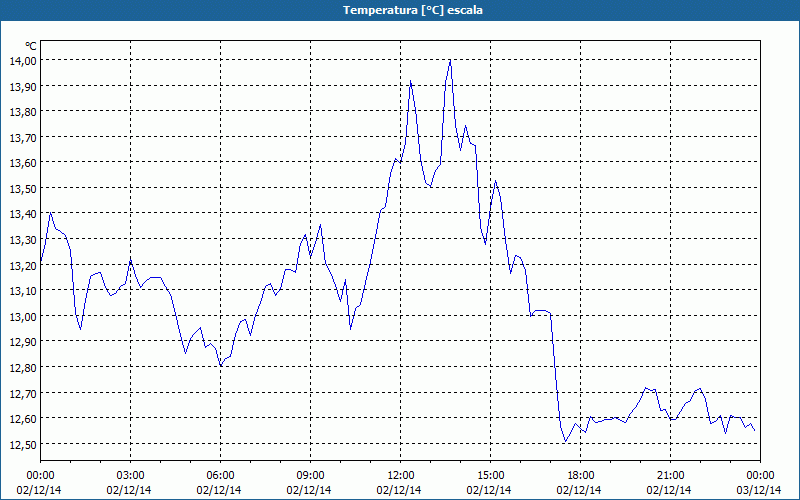Click the 09:00 time axis label
The image size is (800, 500).
click(x=310, y=476)
